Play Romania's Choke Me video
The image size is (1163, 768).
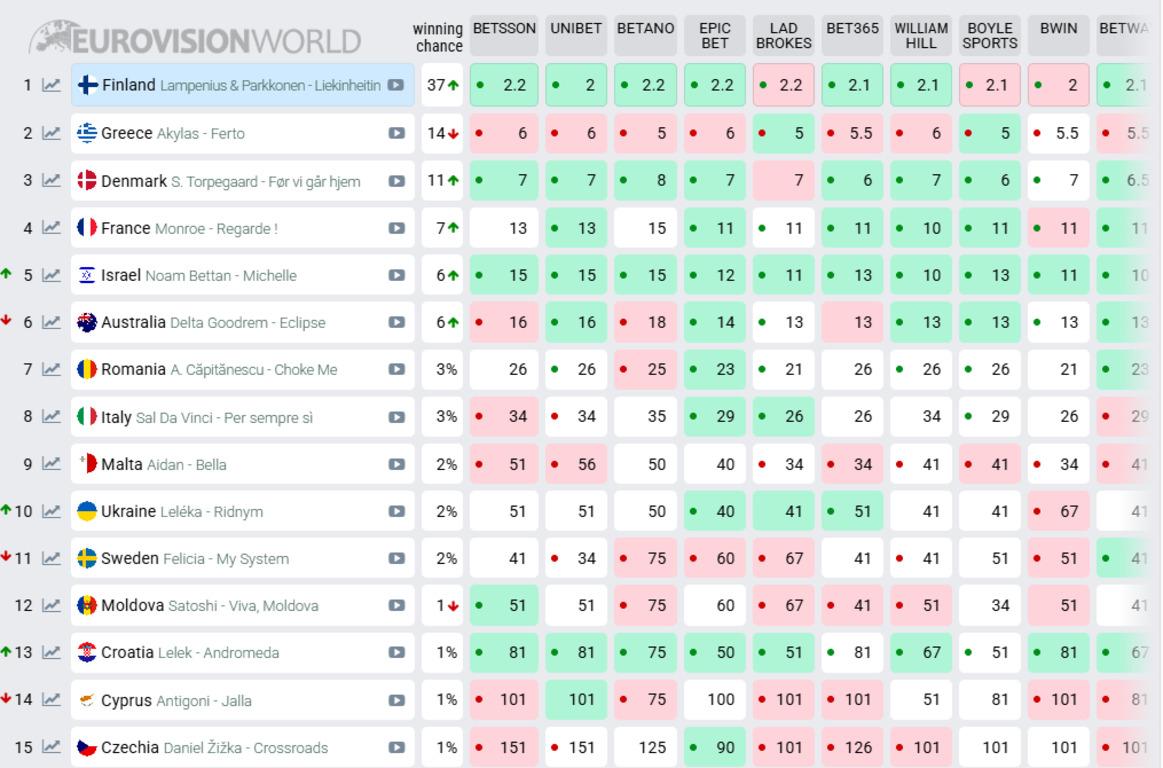pos(396,370)
